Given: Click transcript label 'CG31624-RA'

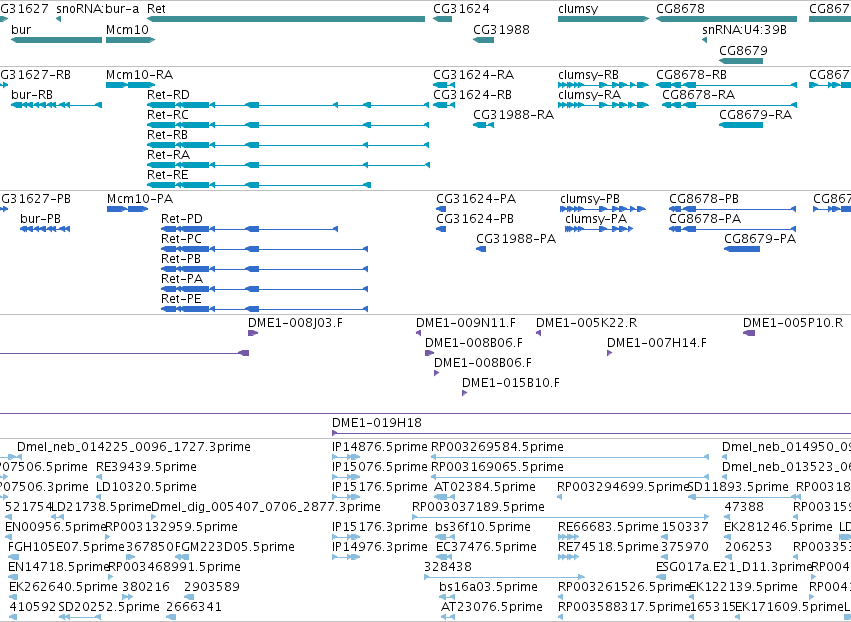Looking at the screenshot, I should click(x=473, y=74).
